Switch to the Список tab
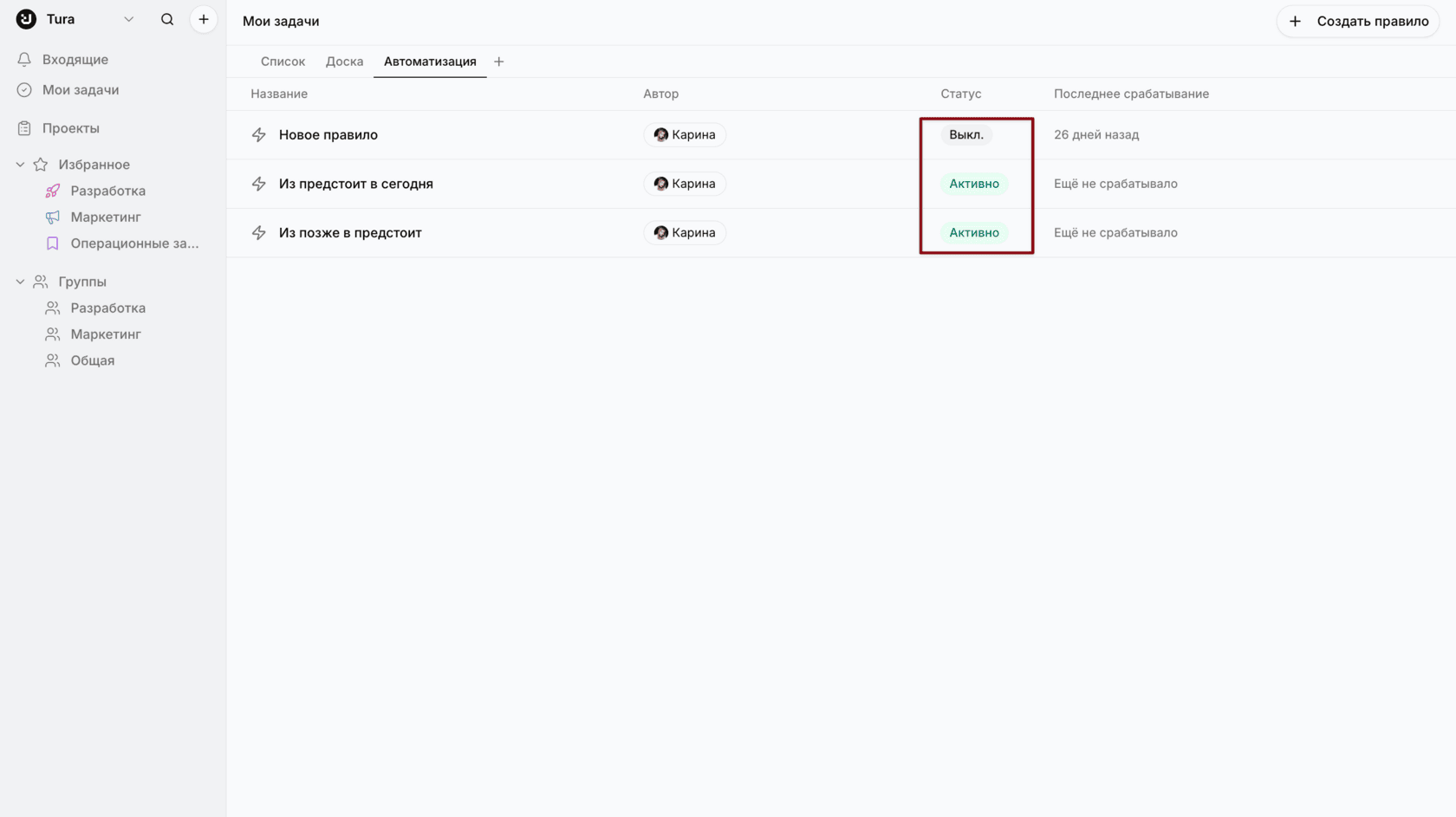 [283, 62]
